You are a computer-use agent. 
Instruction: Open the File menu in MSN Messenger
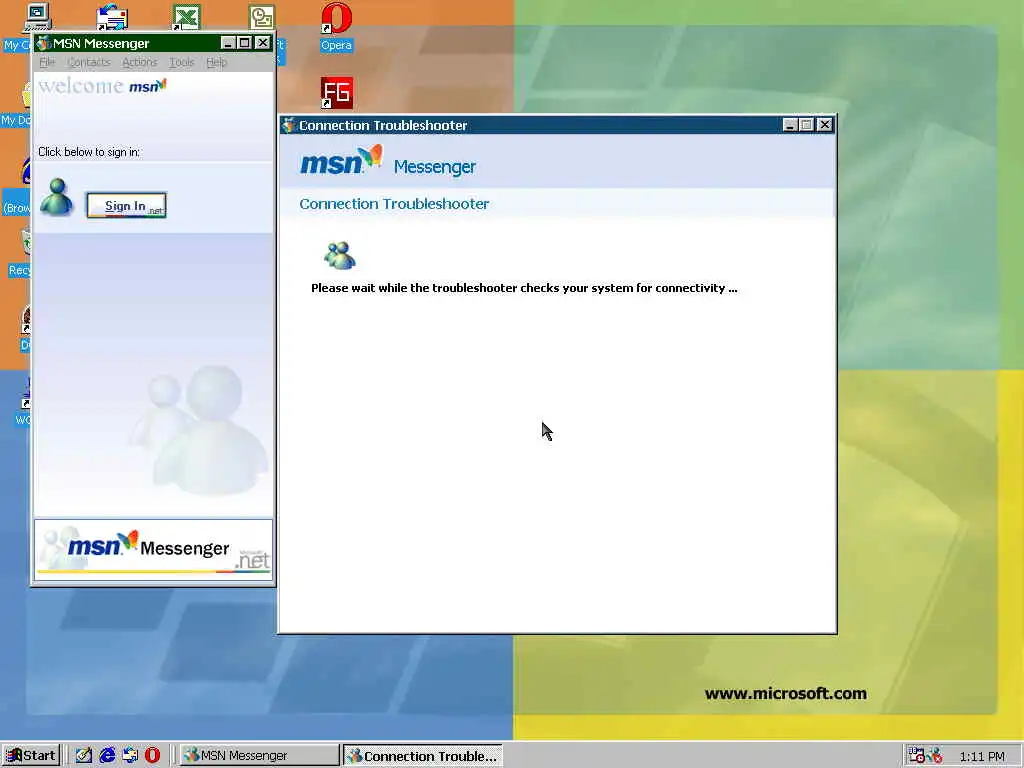pos(47,62)
